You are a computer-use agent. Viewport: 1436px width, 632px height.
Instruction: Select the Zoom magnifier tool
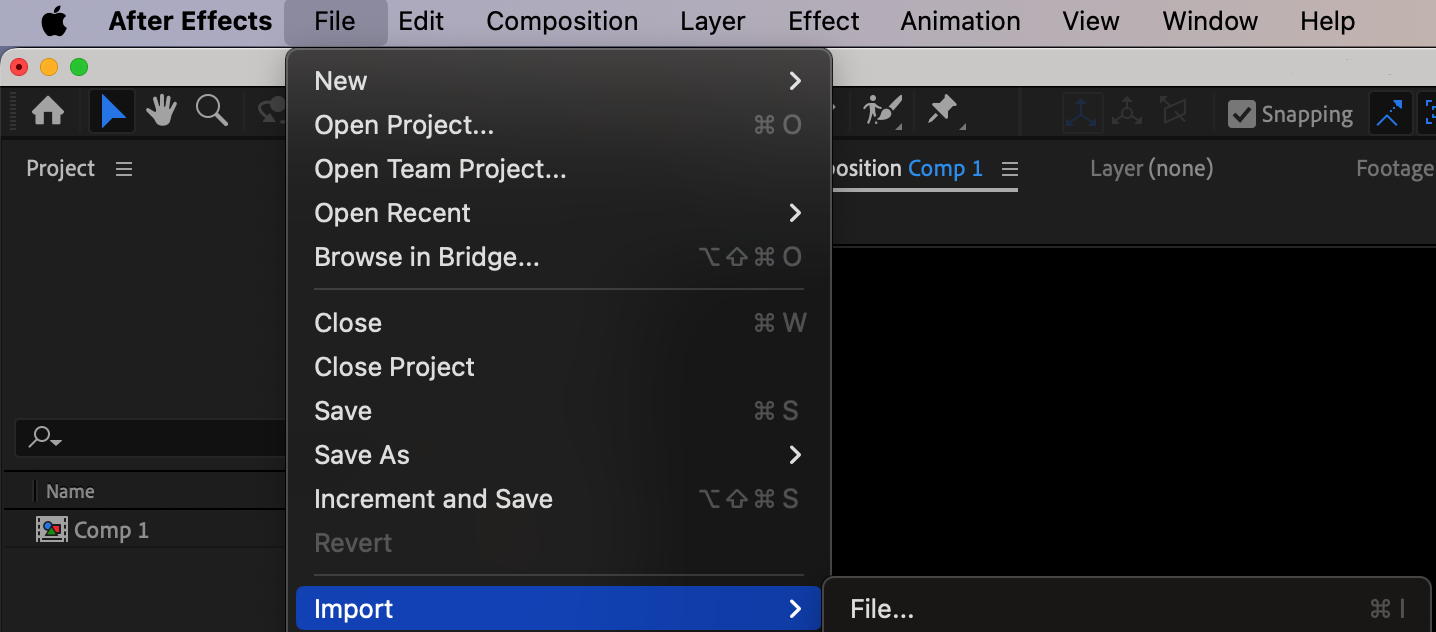pyautogui.click(x=211, y=112)
